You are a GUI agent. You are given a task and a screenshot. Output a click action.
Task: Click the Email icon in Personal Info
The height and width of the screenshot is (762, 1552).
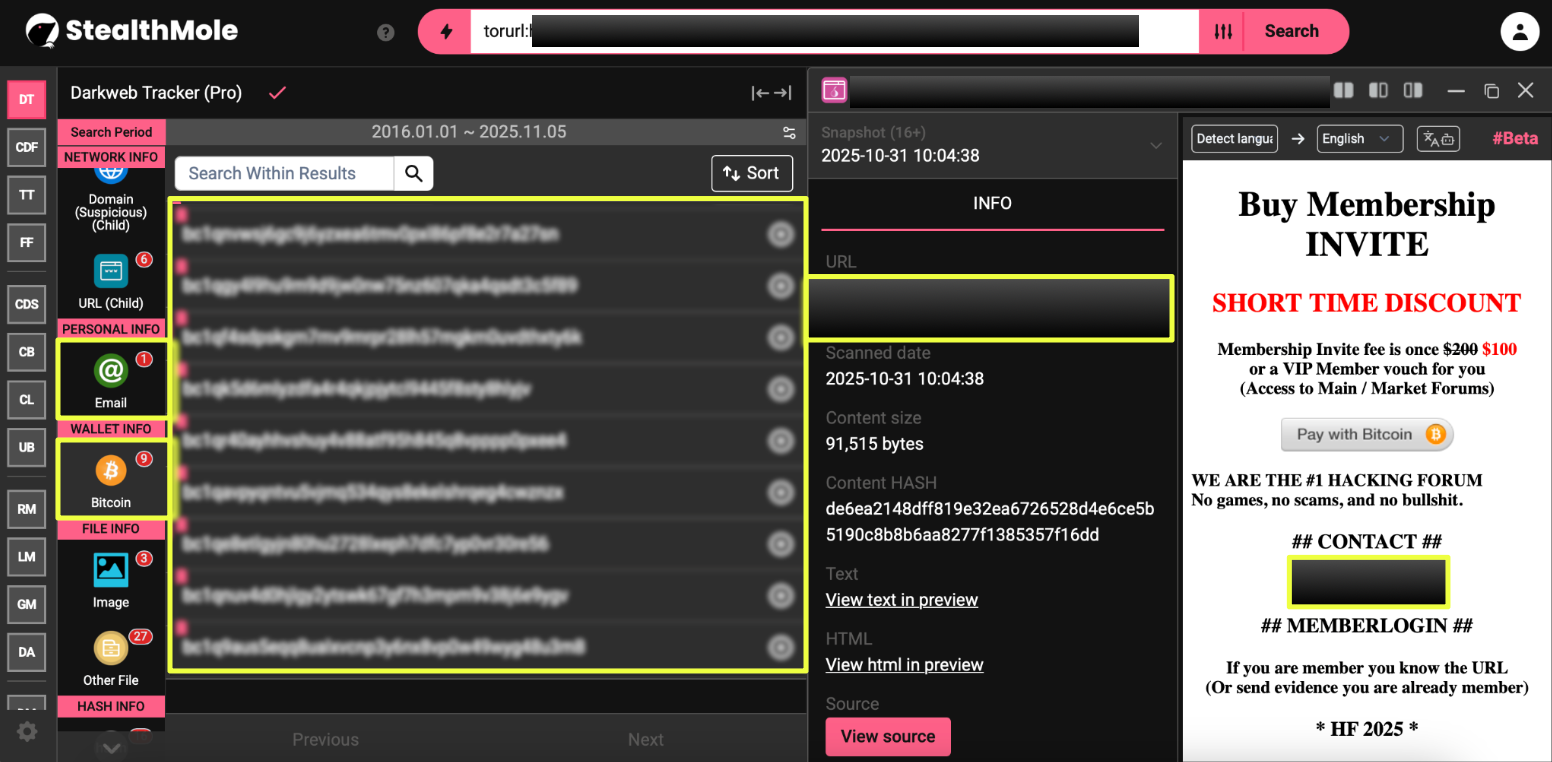pyautogui.click(x=111, y=372)
